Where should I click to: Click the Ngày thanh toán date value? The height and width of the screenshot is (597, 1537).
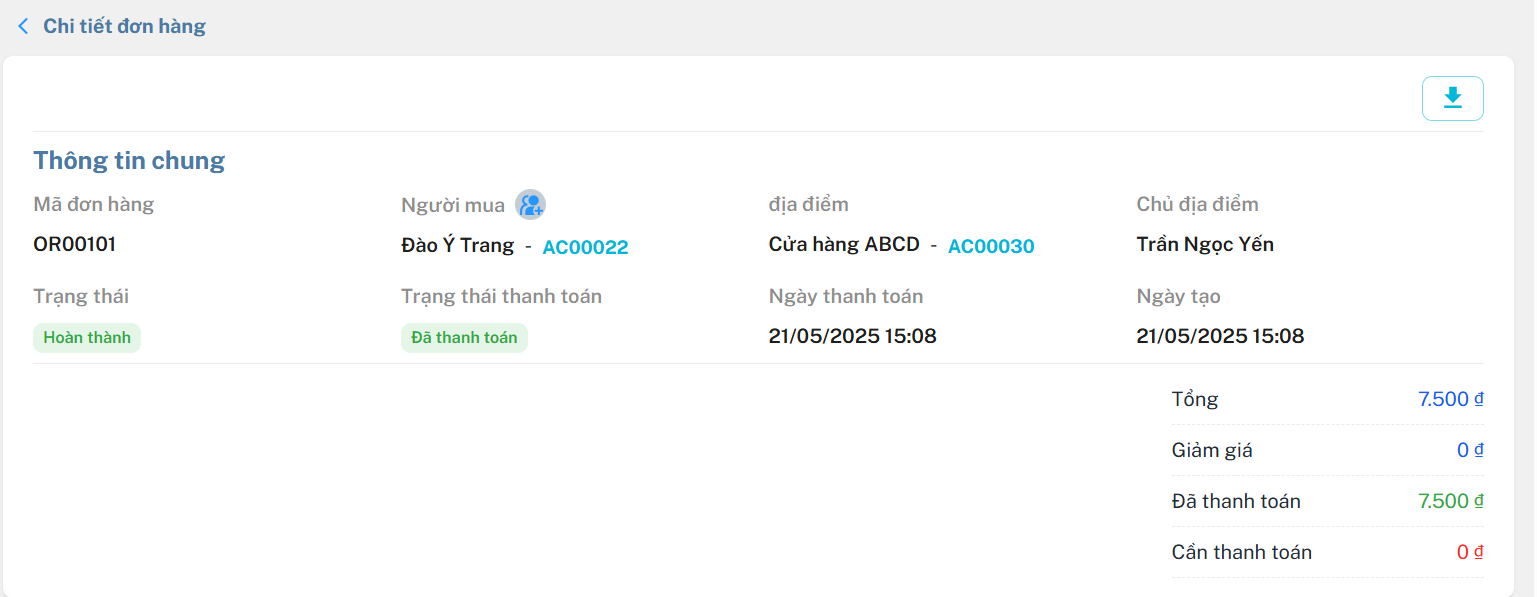853,336
